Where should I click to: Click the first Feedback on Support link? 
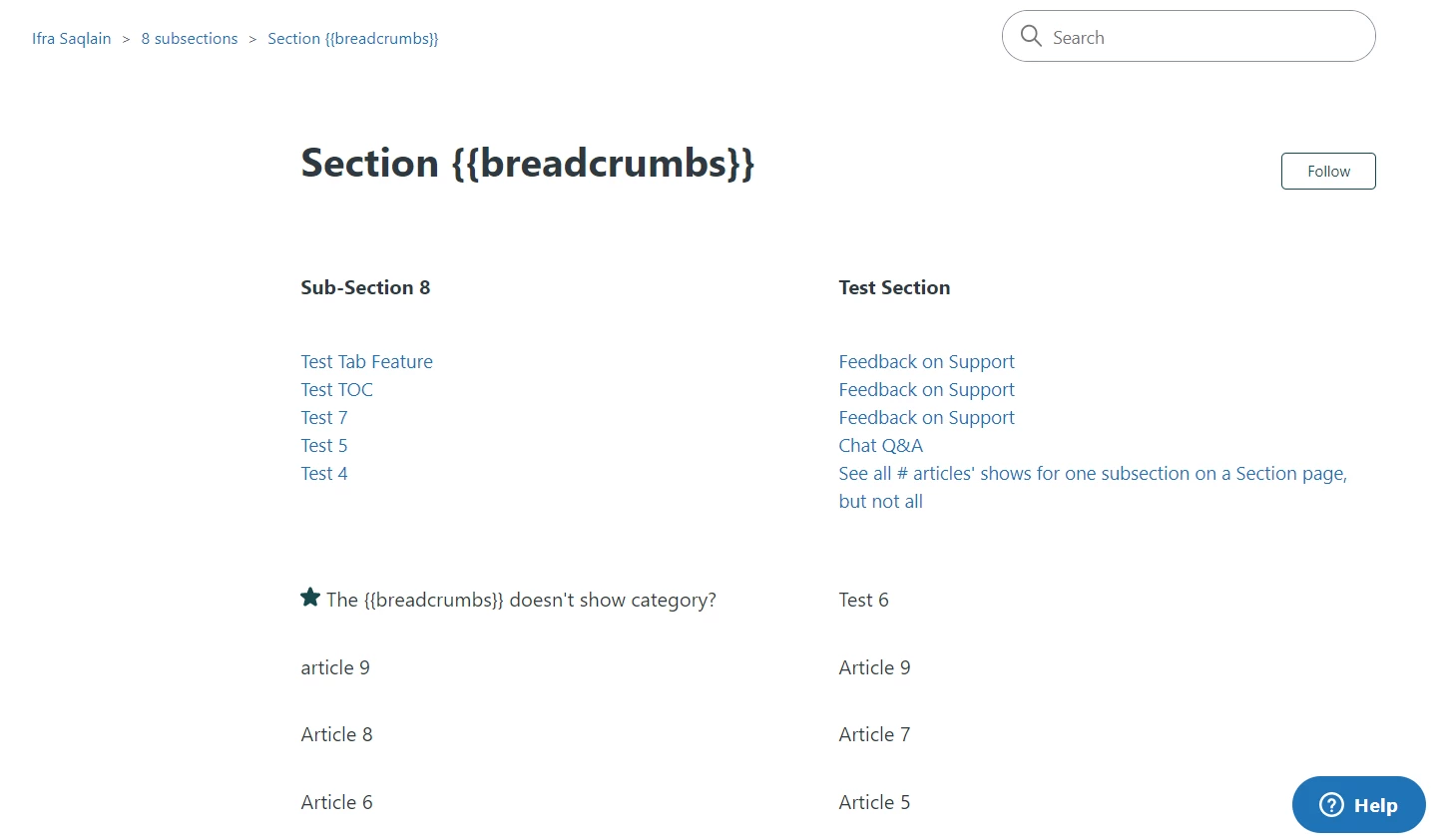[926, 362]
